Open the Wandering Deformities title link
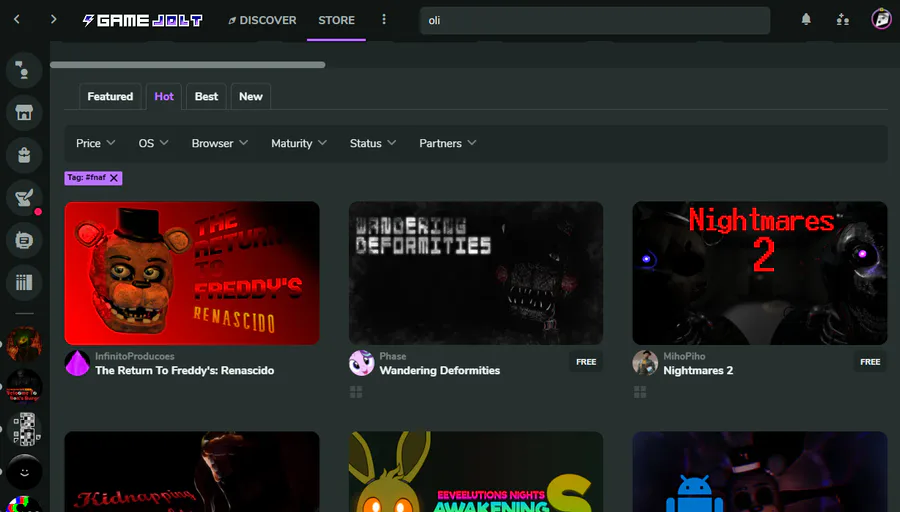This screenshot has height=512, width=900. 440,371
